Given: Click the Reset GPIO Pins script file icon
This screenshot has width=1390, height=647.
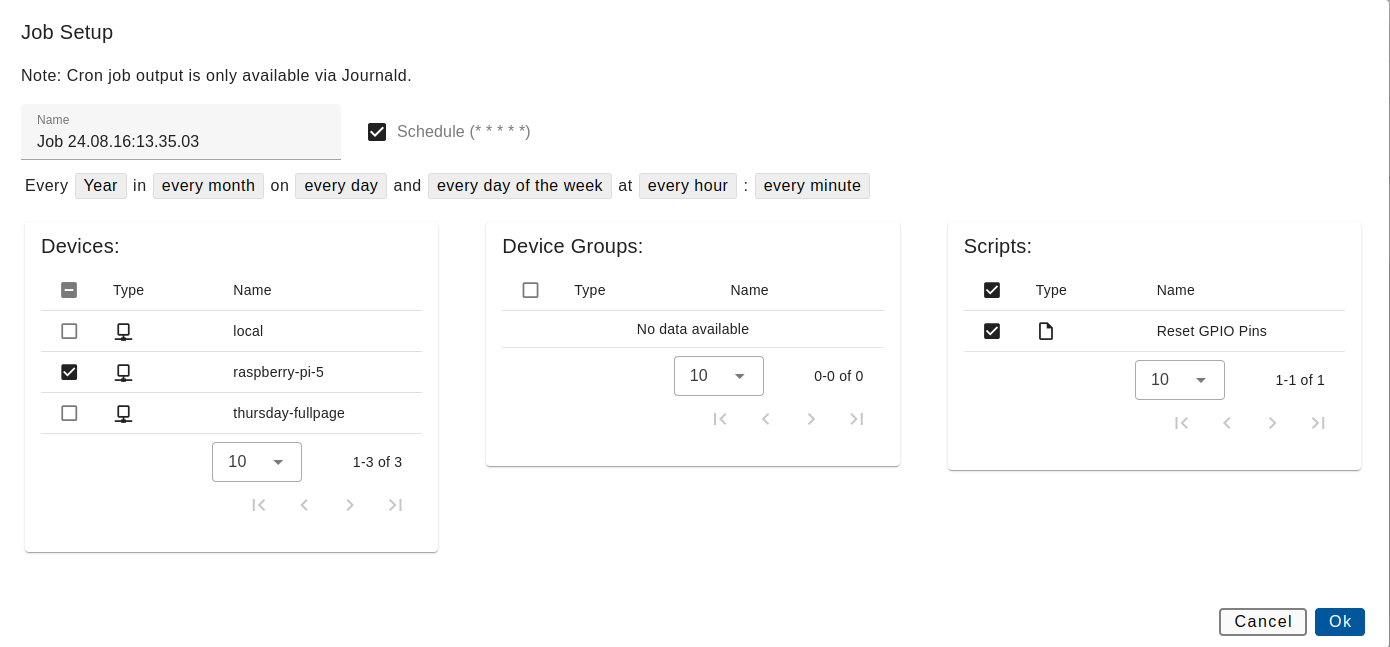Looking at the screenshot, I should 1045,331.
